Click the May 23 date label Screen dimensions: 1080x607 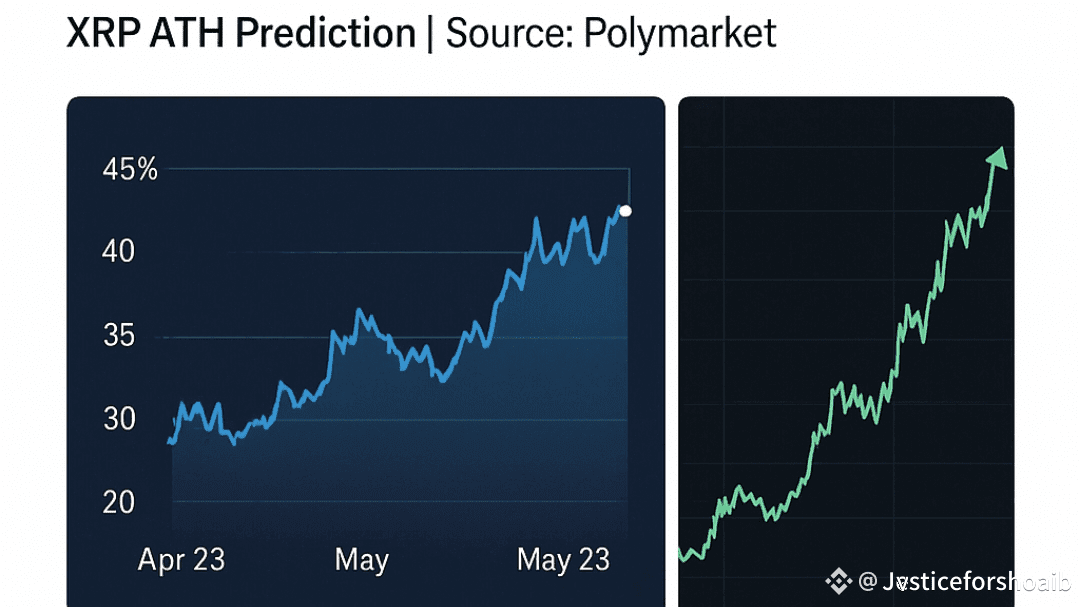(x=563, y=560)
